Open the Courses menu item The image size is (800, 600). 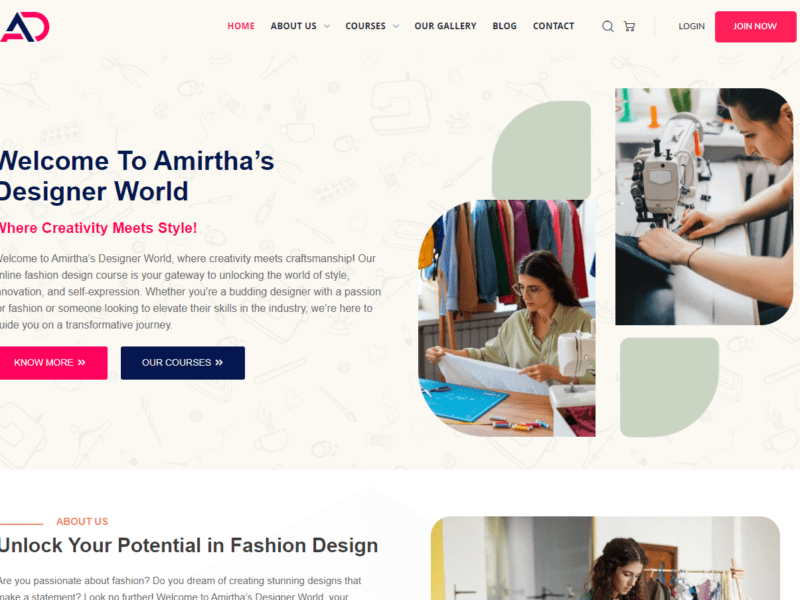tap(365, 26)
